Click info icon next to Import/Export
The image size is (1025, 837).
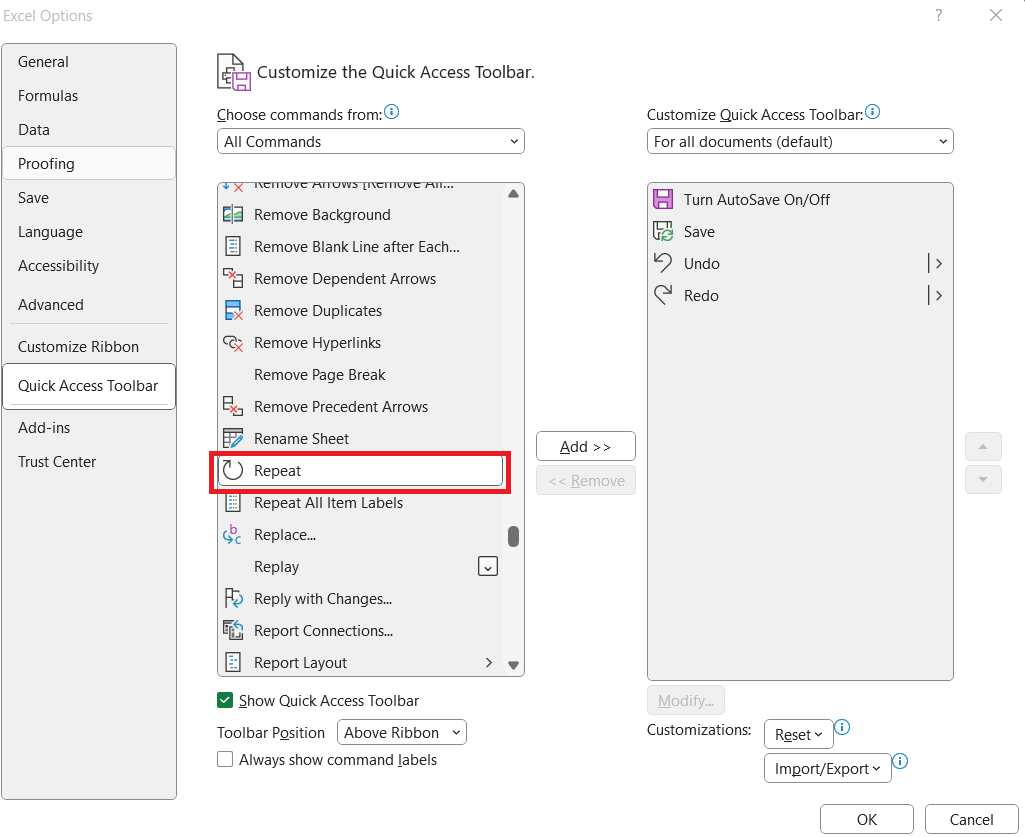pyautogui.click(x=900, y=761)
